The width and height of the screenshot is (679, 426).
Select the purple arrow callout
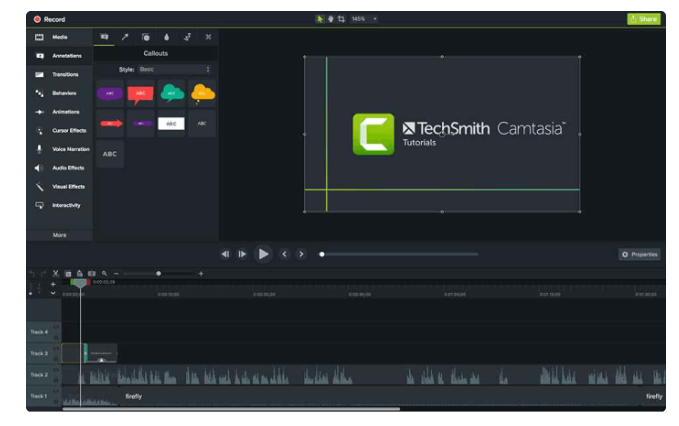[x=142, y=123]
